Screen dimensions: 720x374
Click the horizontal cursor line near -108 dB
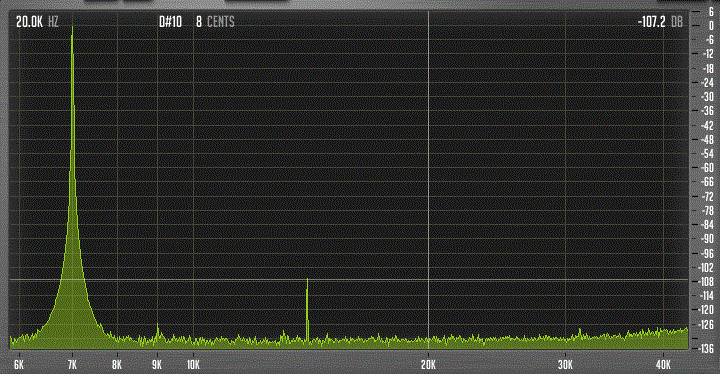pos(349,279)
